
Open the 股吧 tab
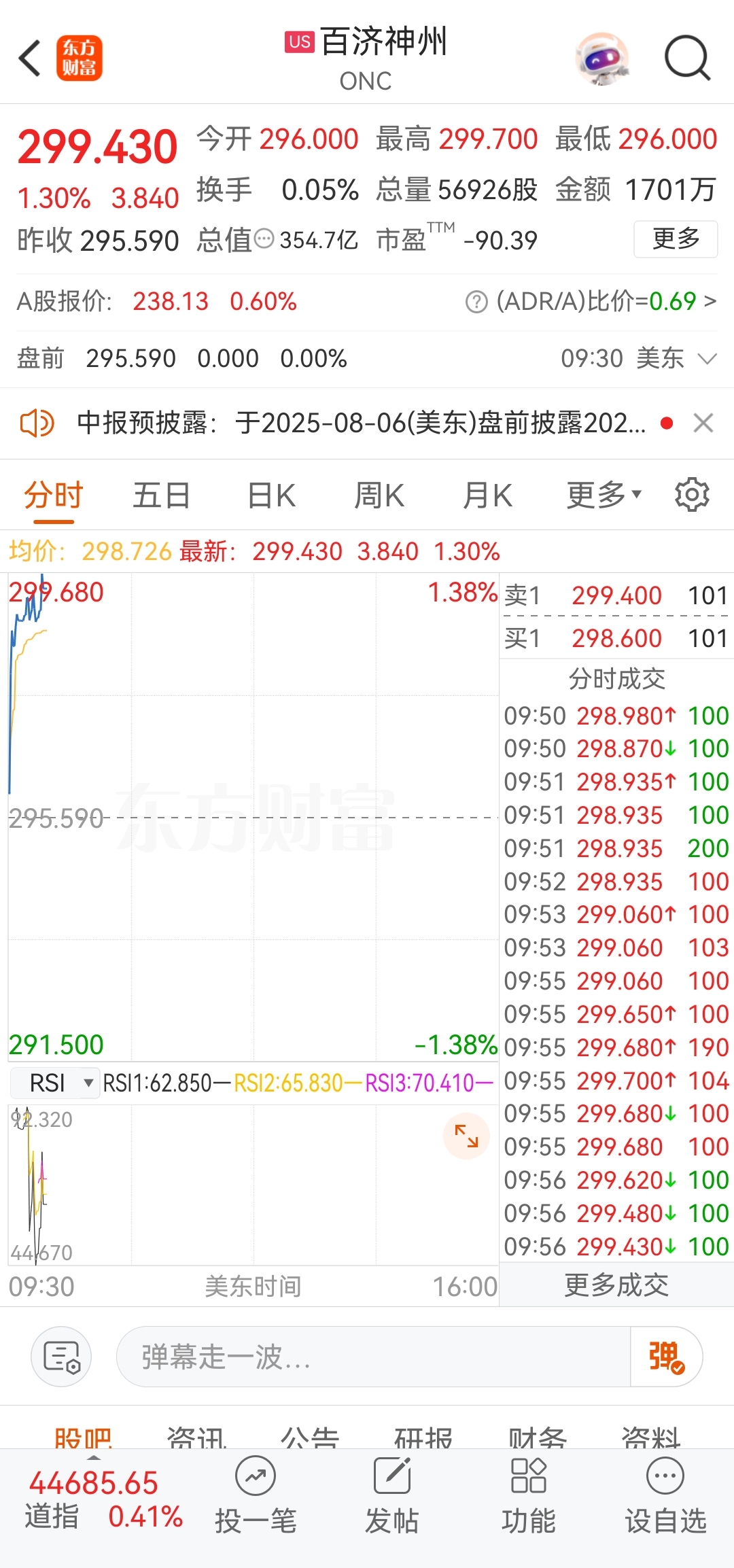[83, 1437]
